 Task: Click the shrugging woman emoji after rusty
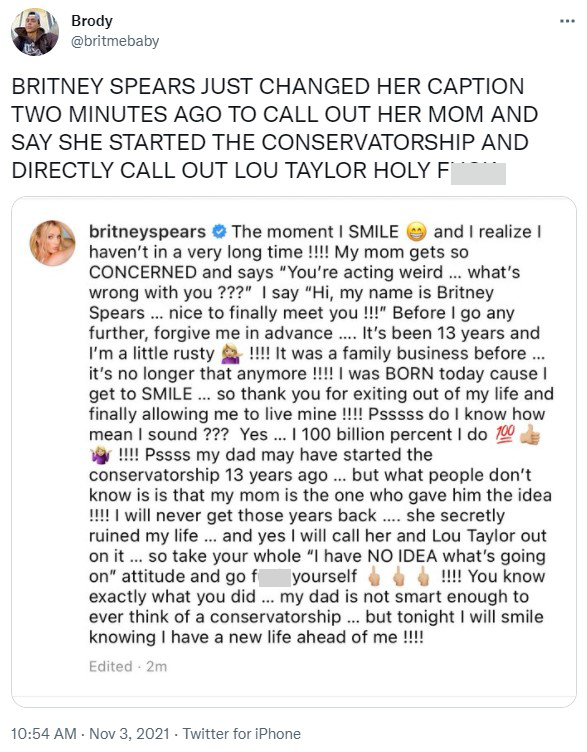tap(232, 354)
